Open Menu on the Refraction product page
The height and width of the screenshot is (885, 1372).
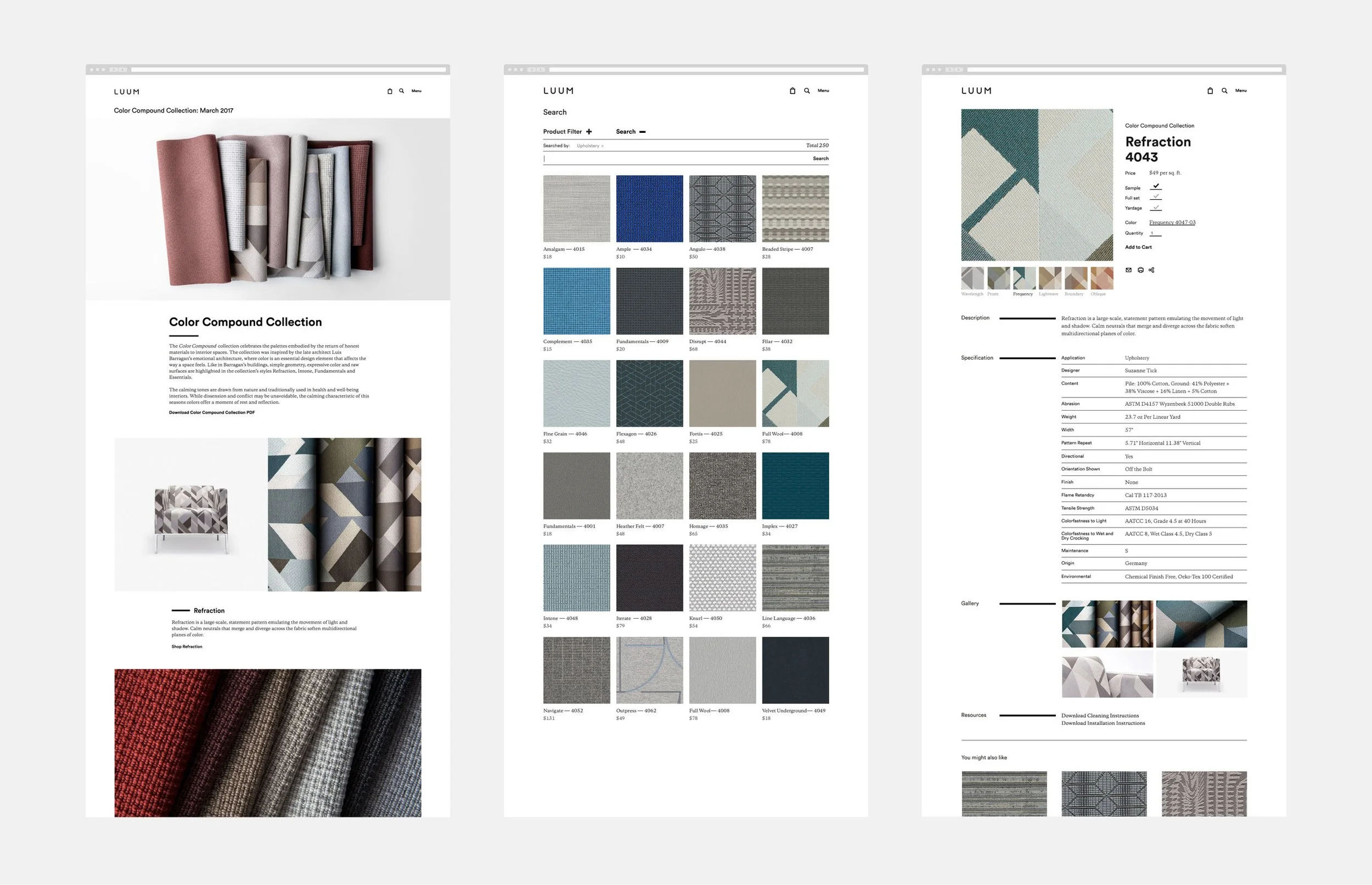1240,91
